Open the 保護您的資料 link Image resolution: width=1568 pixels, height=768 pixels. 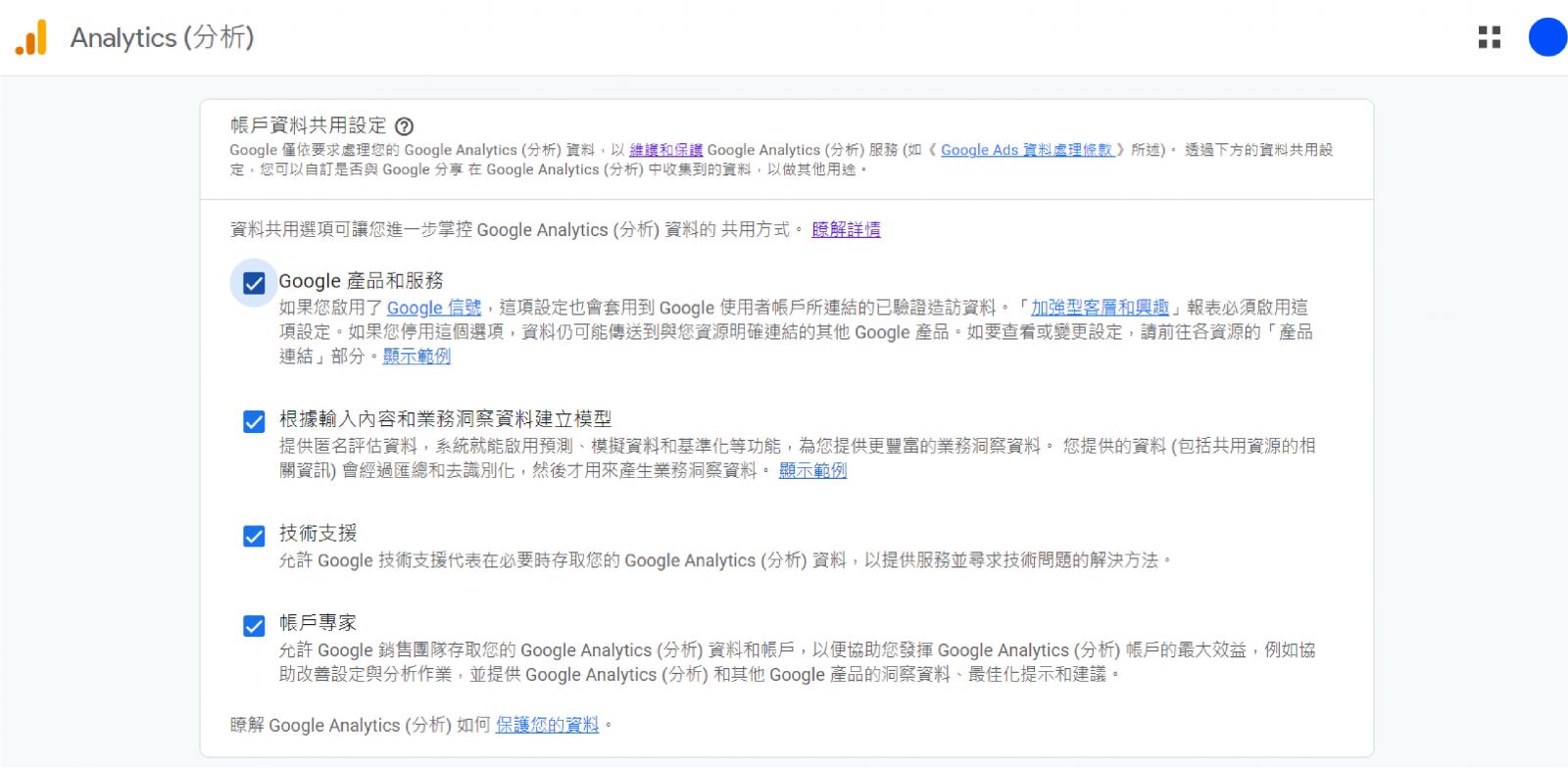[x=547, y=725]
